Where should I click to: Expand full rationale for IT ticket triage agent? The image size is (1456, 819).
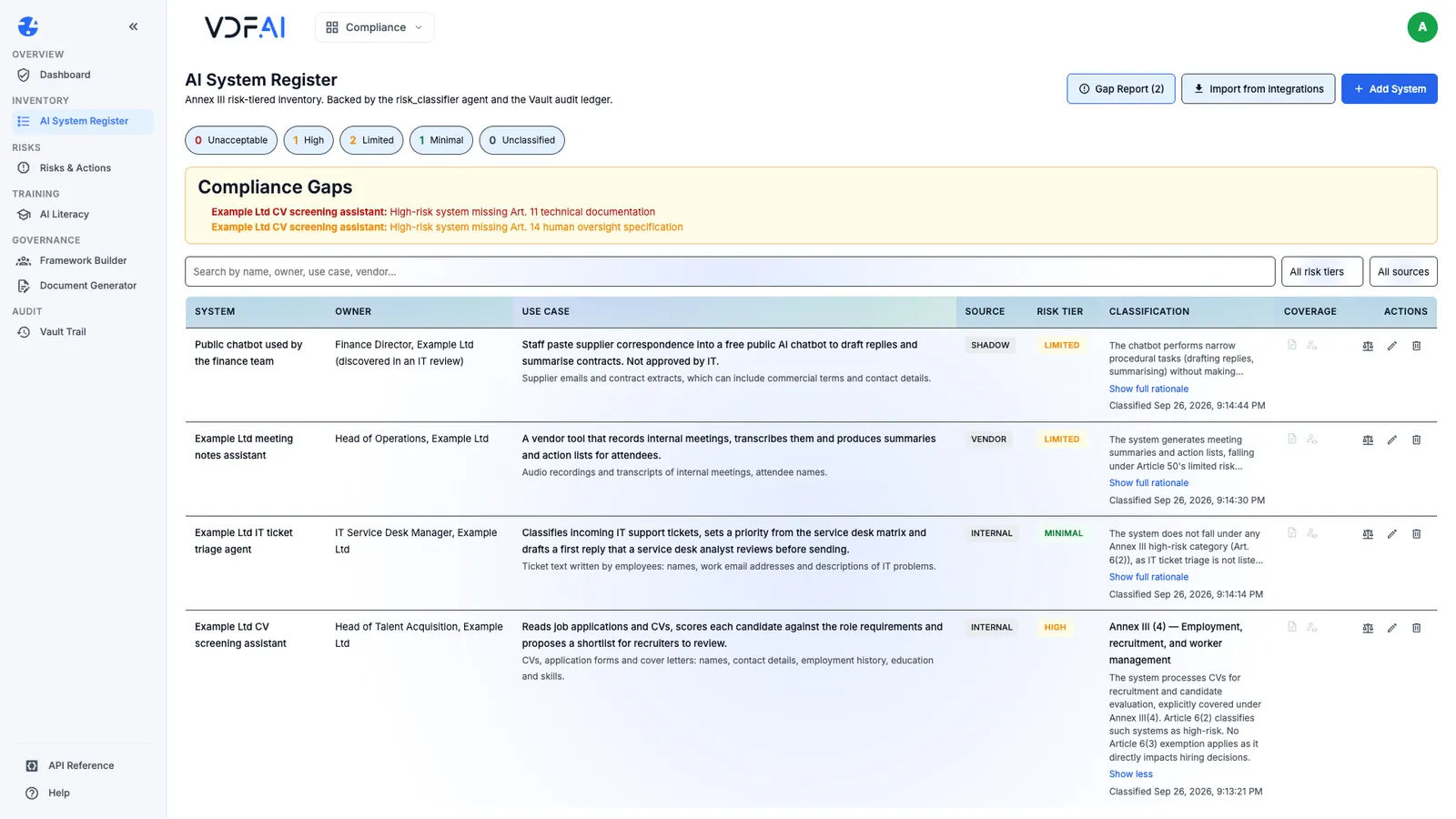[x=1148, y=577]
